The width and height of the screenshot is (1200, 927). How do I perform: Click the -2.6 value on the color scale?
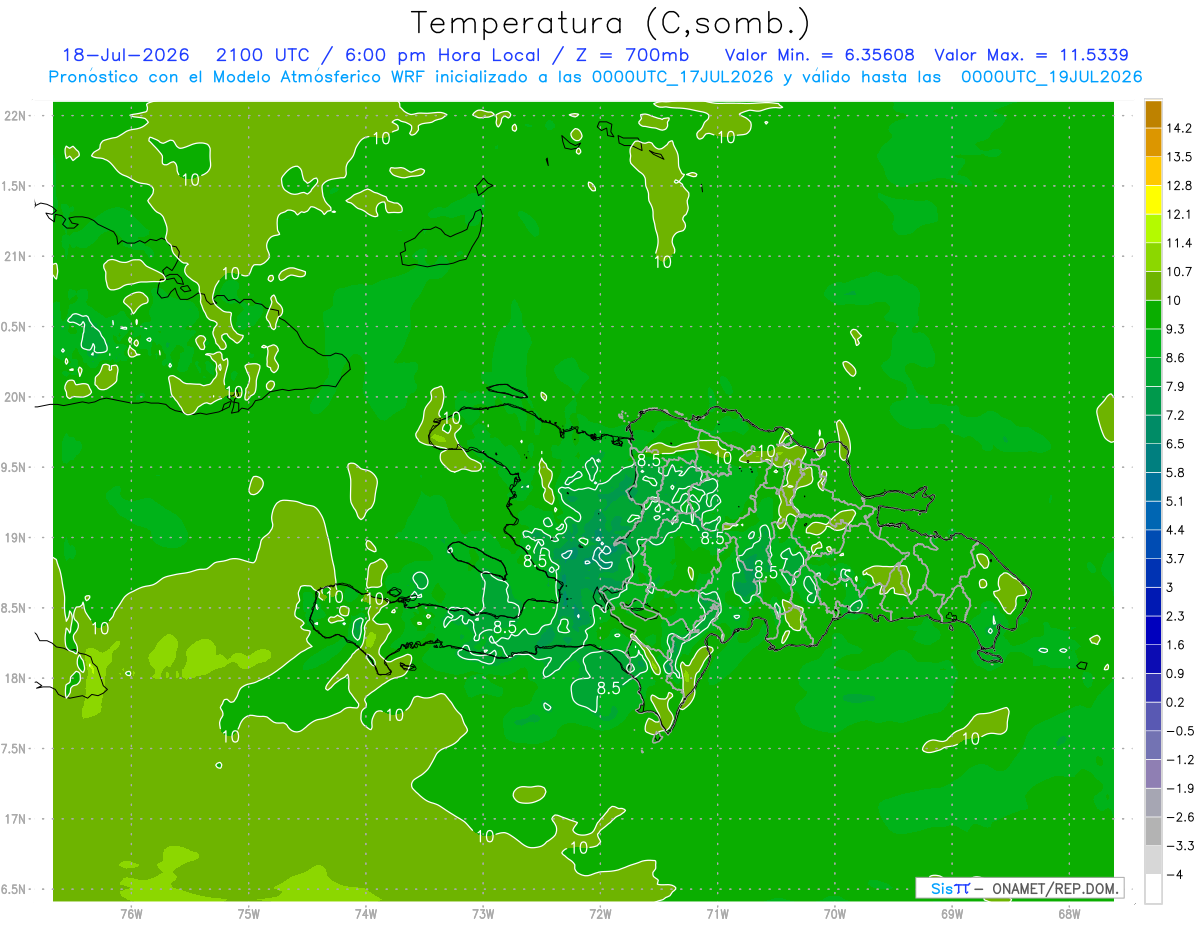click(x=1179, y=817)
